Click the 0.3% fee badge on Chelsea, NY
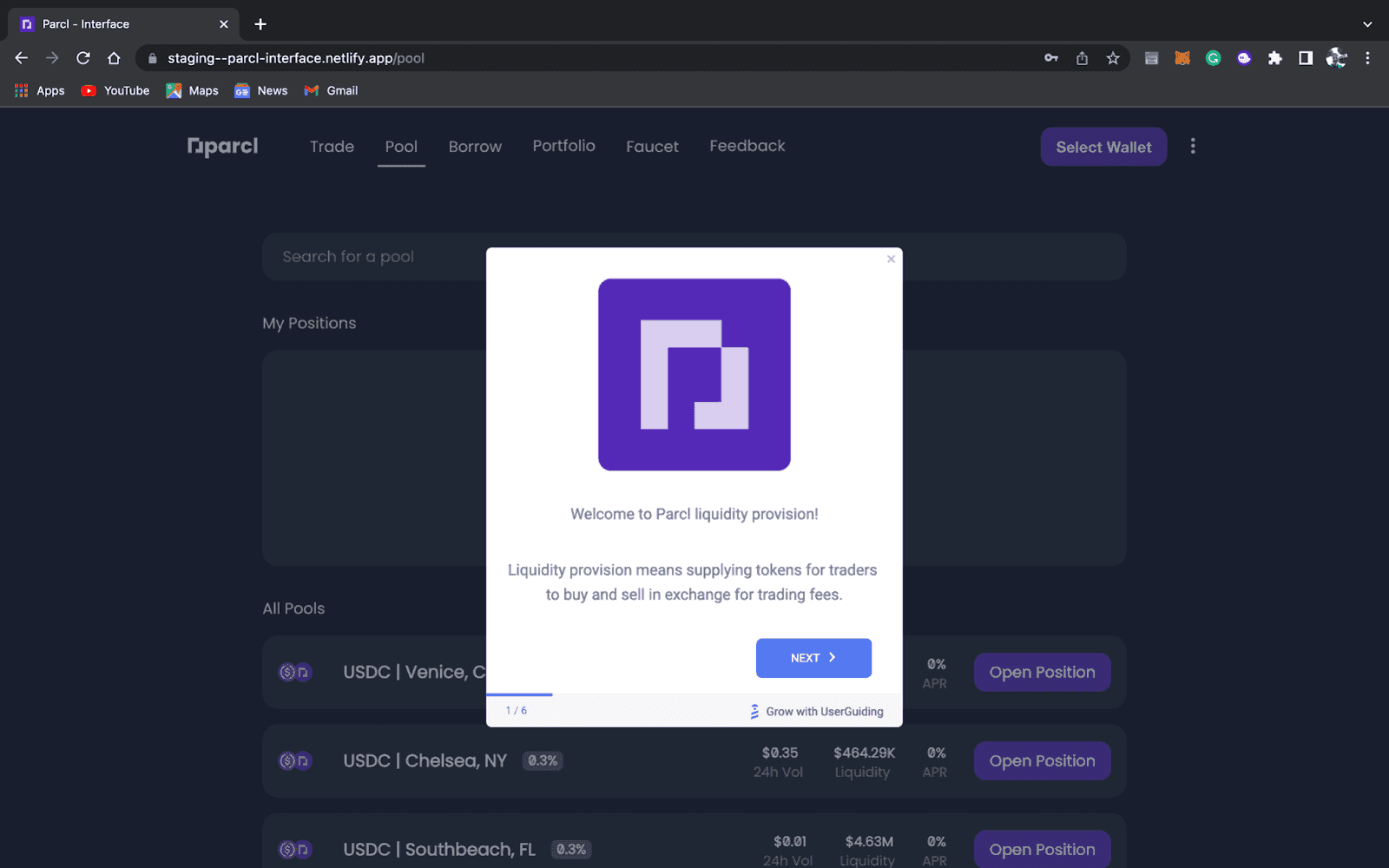The image size is (1389, 868). point(543,760)
